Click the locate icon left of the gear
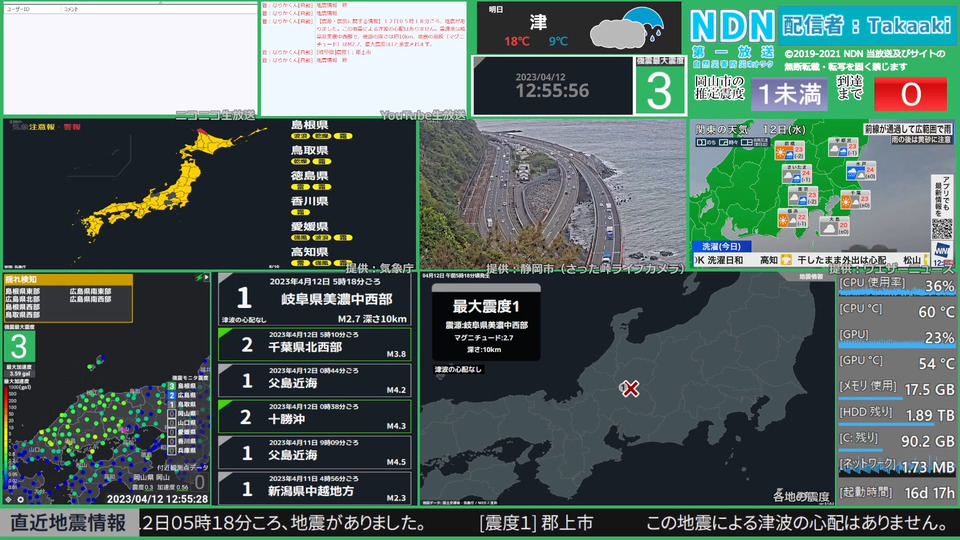 click(9, 499)
